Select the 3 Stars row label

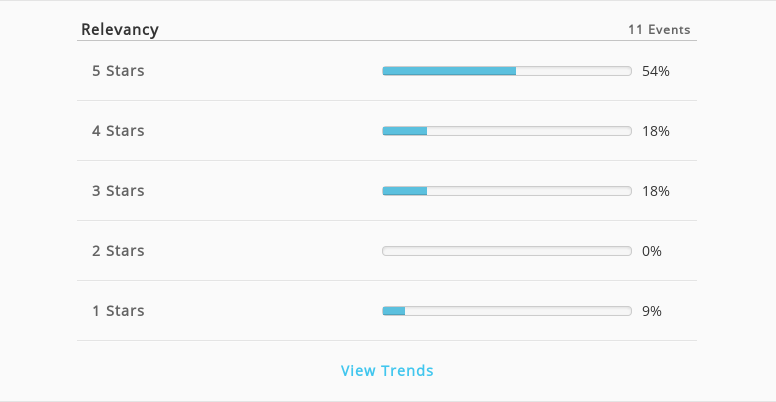coord(118,191)
